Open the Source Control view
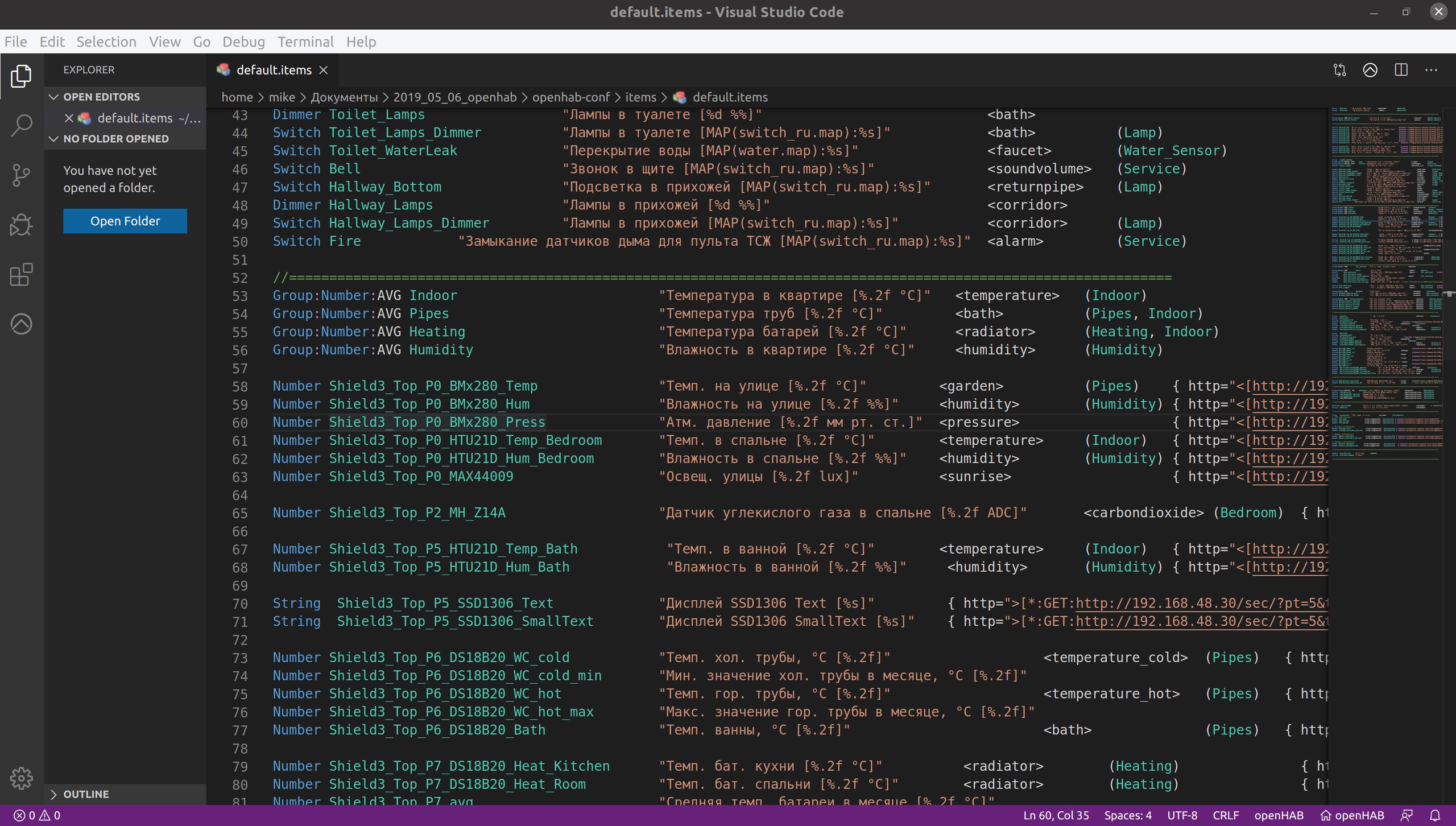 (22, 175)
